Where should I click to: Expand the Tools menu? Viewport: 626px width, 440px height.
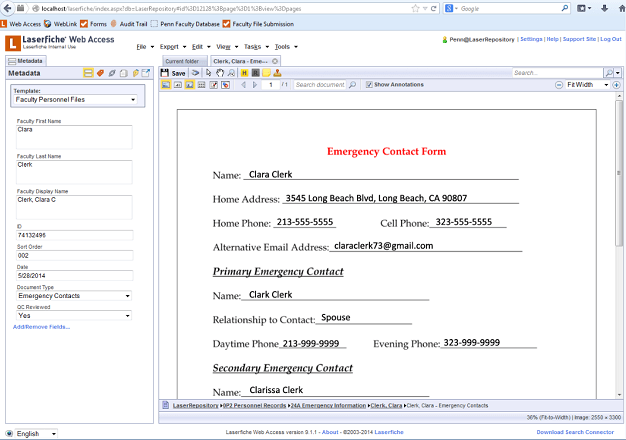pyautogui.click(x=286, y=47)
